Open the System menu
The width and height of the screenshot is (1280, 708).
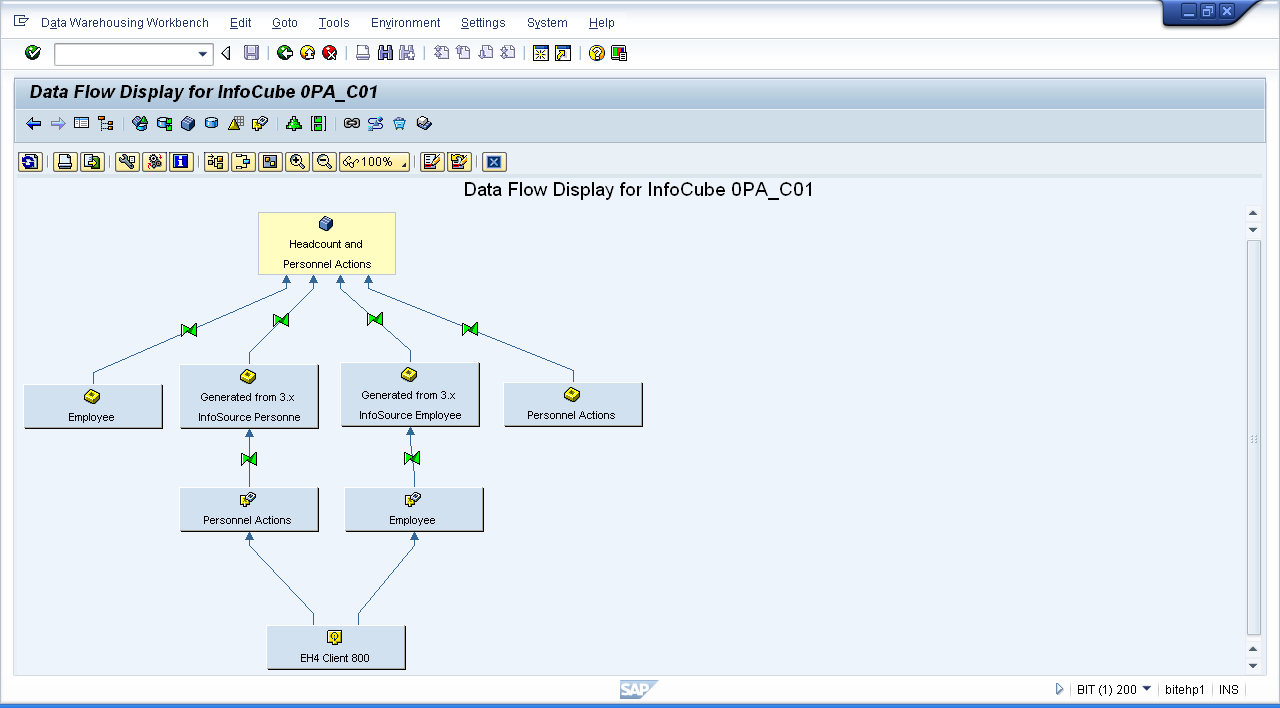click(547, 23)
